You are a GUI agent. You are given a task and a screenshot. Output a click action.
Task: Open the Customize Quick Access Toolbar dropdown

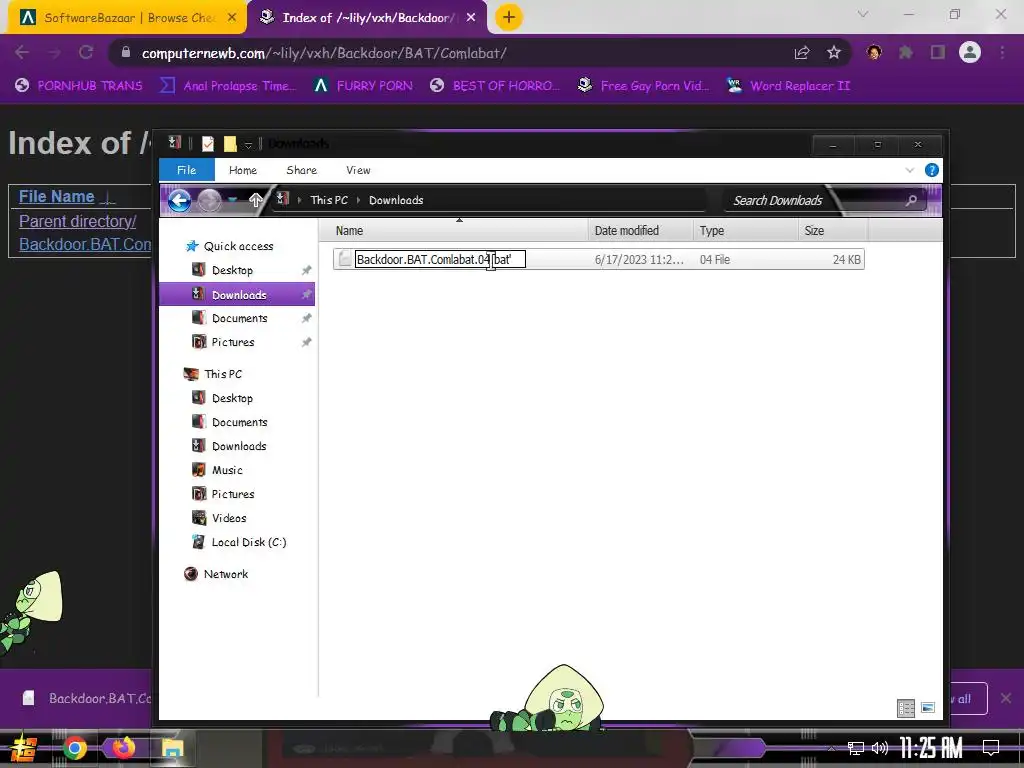[248, 144]
